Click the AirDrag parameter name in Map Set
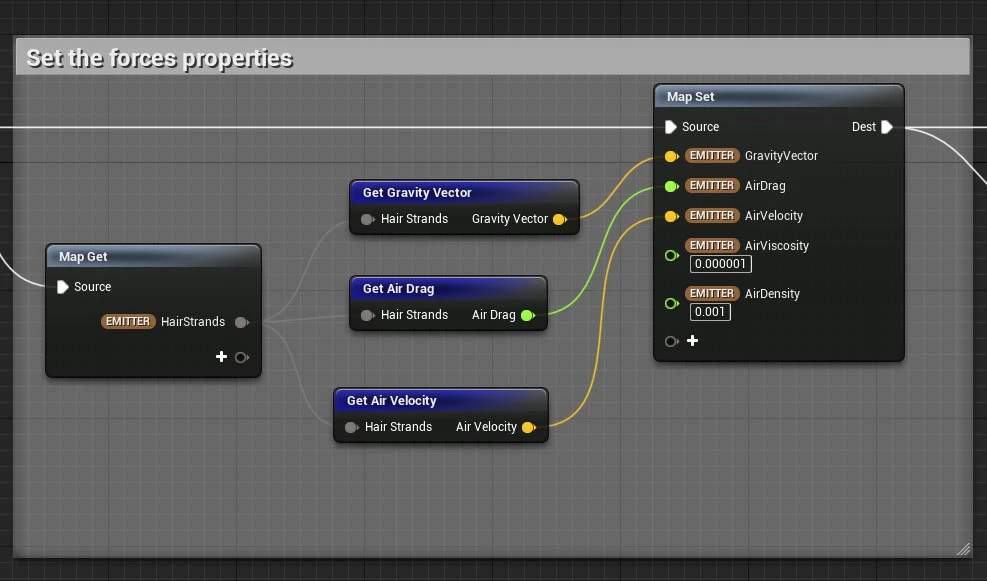 coord(765,186)
